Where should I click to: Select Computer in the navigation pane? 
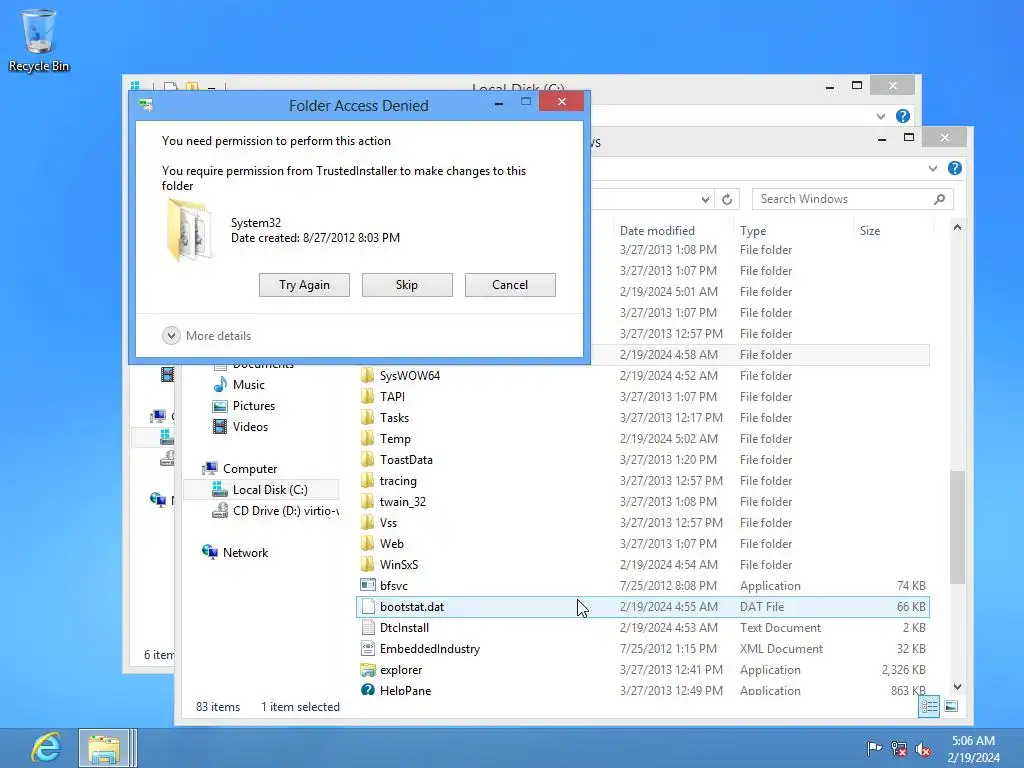pos(249,469)
